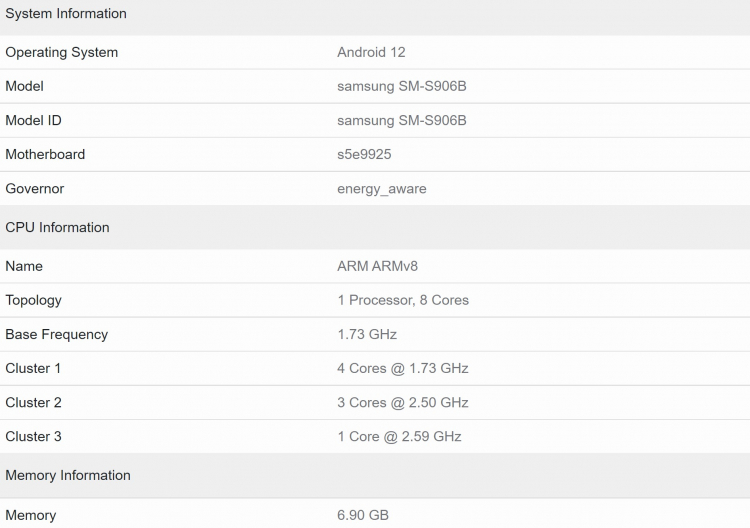Select the ARM ARMv8 name value
Viewport: 750px width, 528px height.
[379, 266]
